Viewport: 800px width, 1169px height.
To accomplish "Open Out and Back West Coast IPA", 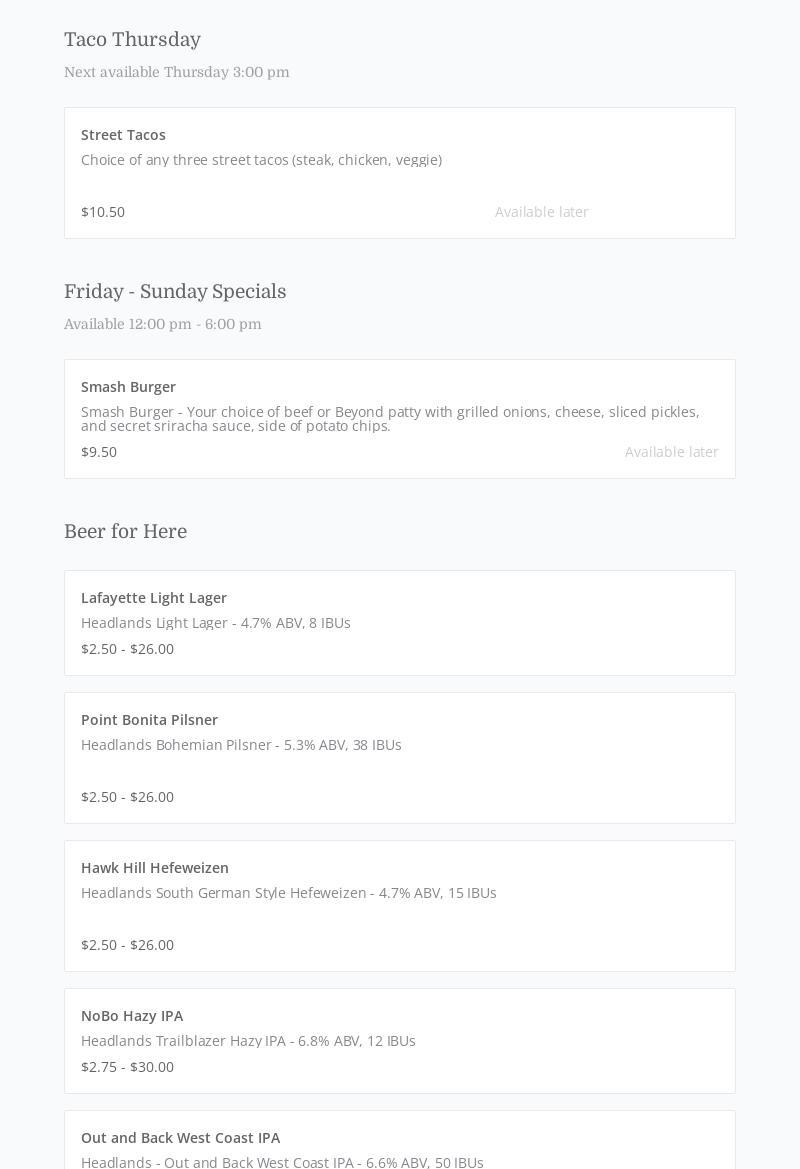I will [x=180, y=1138].
